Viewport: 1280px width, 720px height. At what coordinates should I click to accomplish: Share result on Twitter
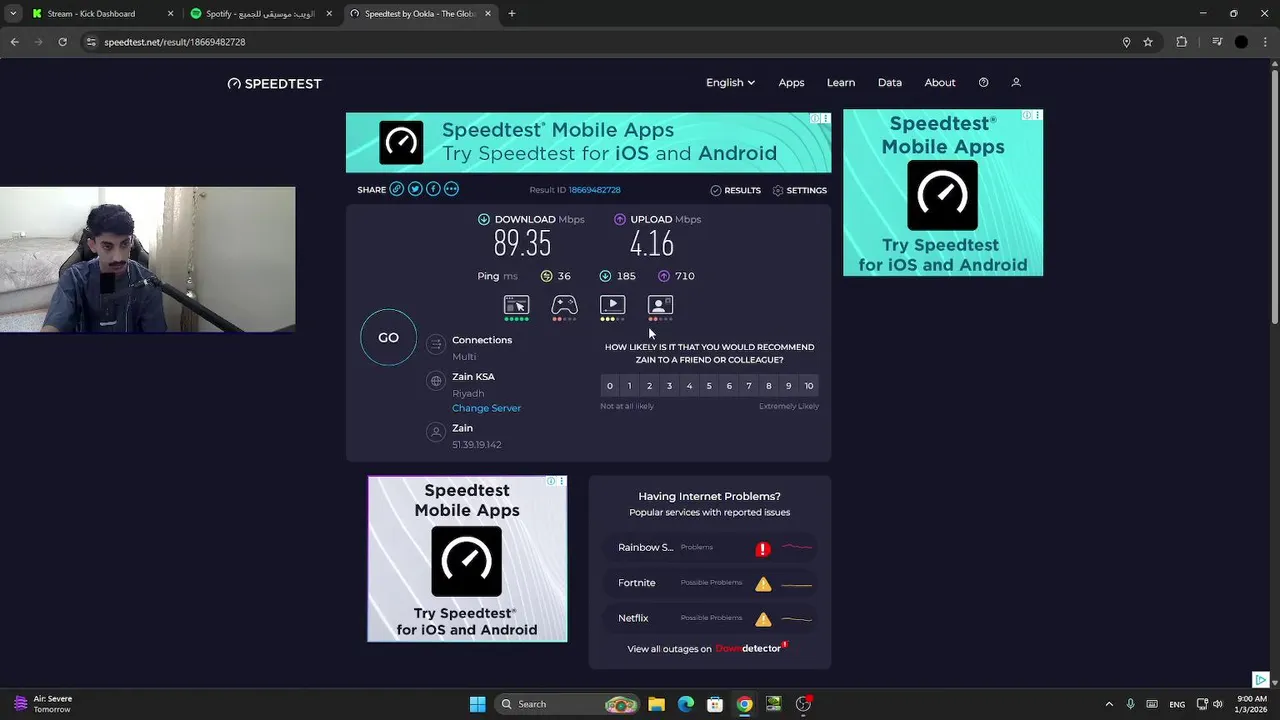pyautogui.click(x=415, y=189)
